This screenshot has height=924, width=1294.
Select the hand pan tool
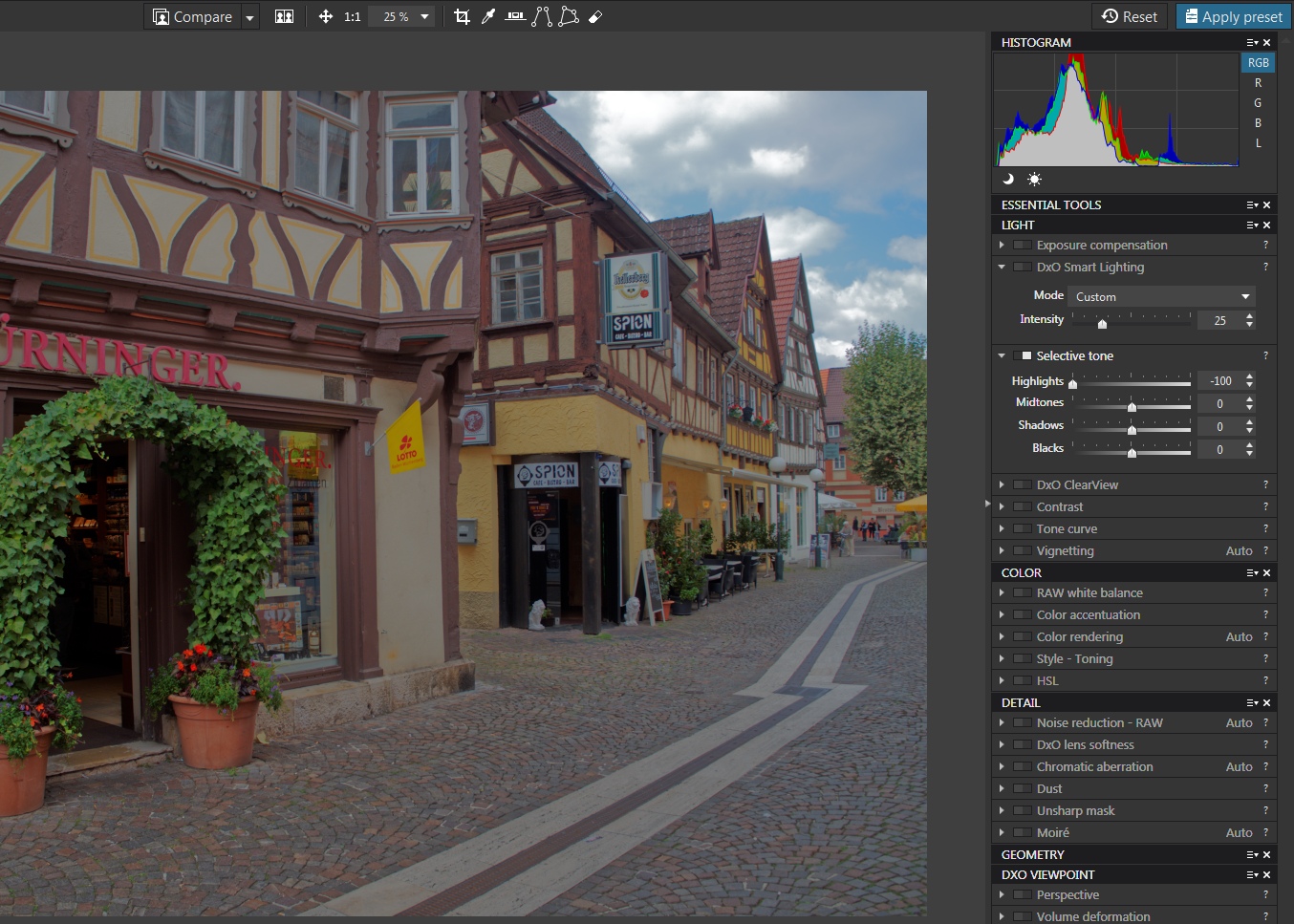(325, 16)
